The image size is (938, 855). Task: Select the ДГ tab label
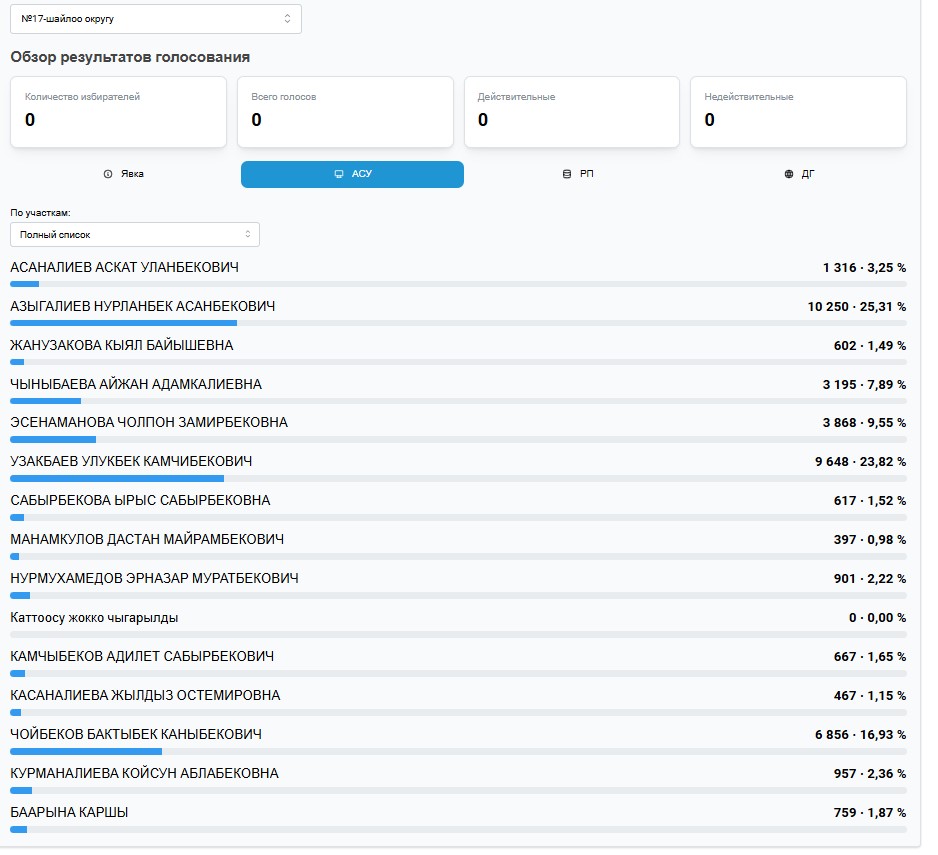click(x=808, y=174)
